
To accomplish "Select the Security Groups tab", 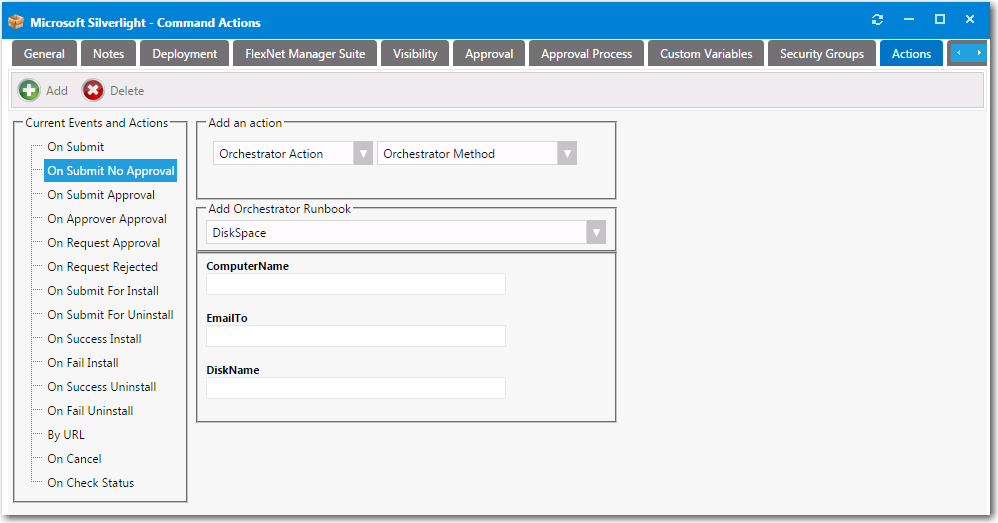I will [821, 54].
